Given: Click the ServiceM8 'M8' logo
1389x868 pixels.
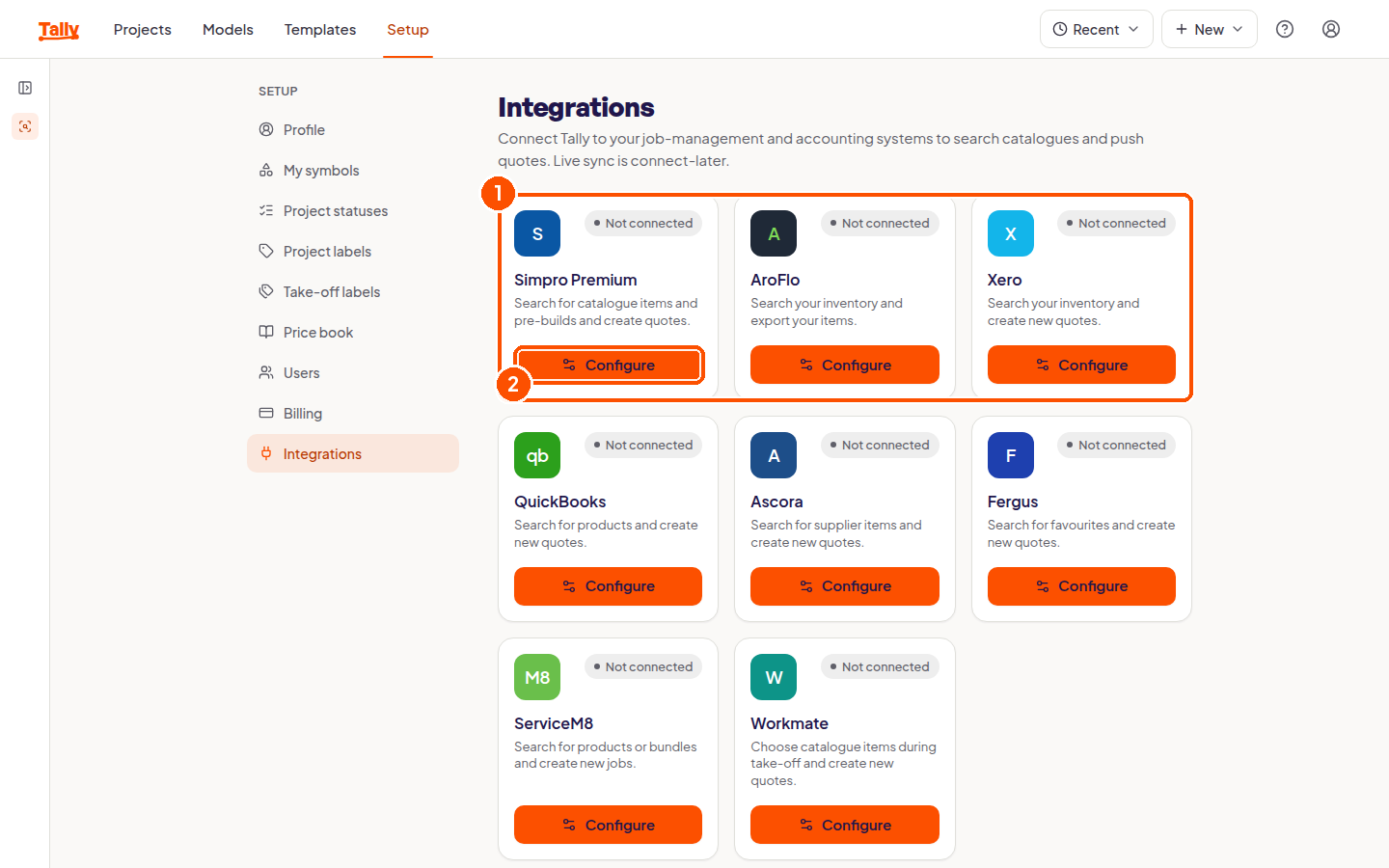Looking at the screenshot, I should pyautogui.click(x=537, y=677).
